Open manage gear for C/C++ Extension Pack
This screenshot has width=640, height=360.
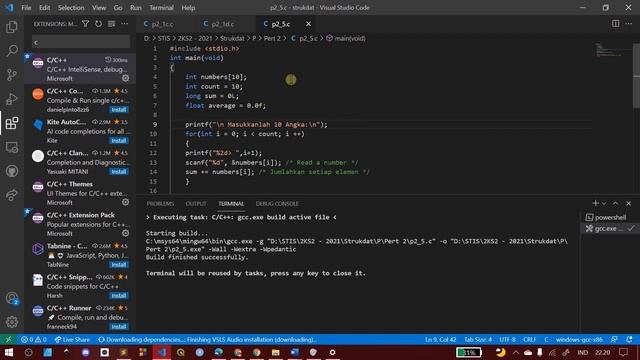pos(126,233)
